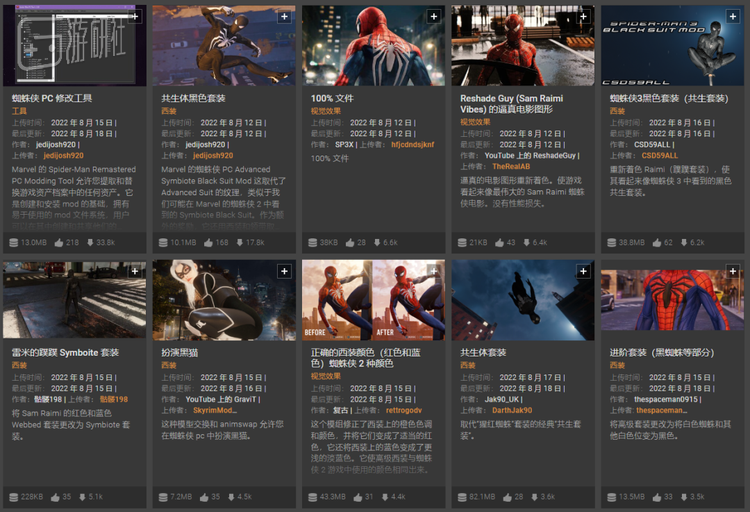Click the 工具 category link
This screenshot has height=512, width=750.
(x=20, y=111)
